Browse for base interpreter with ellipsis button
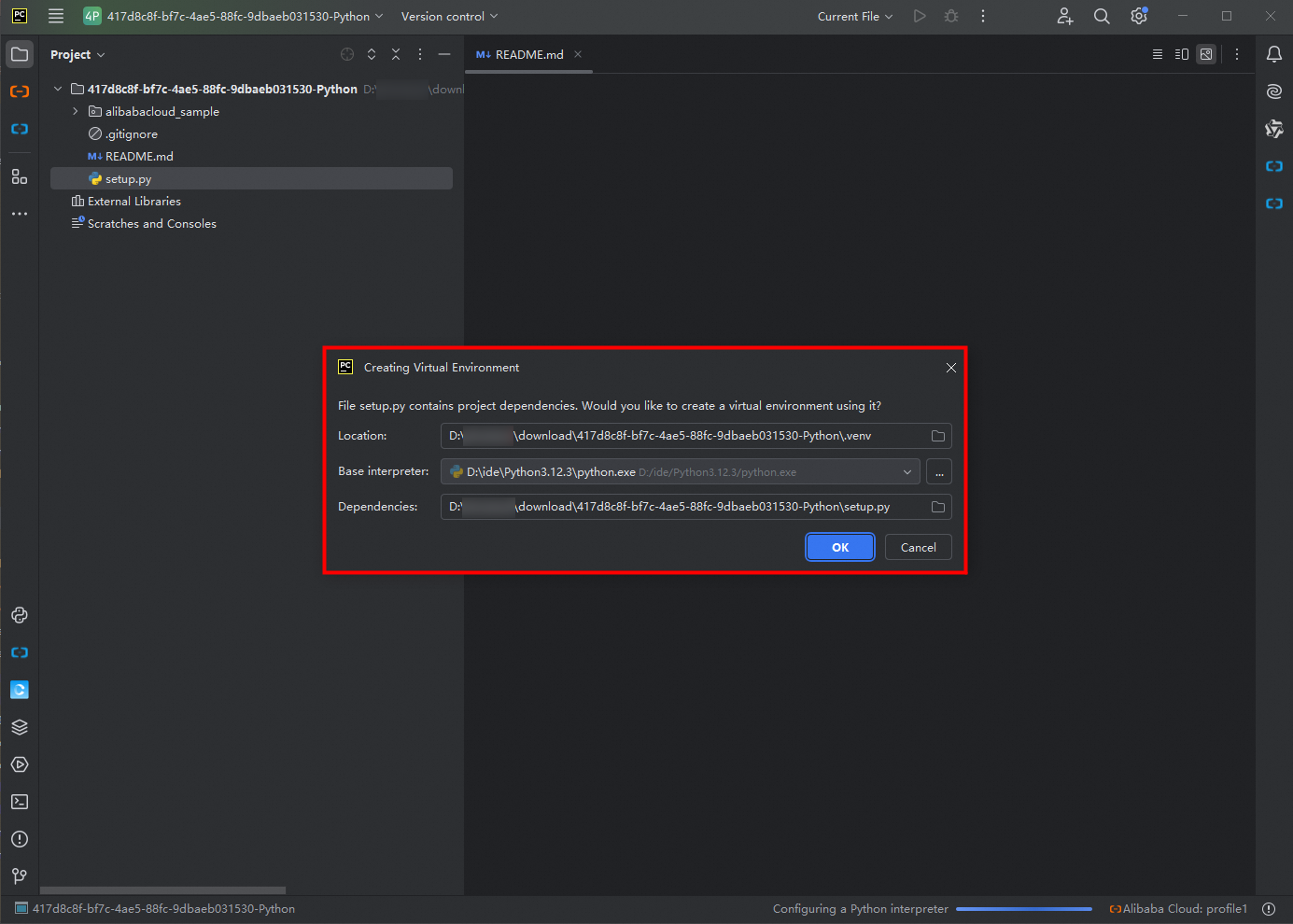 [x=939, y=471]
